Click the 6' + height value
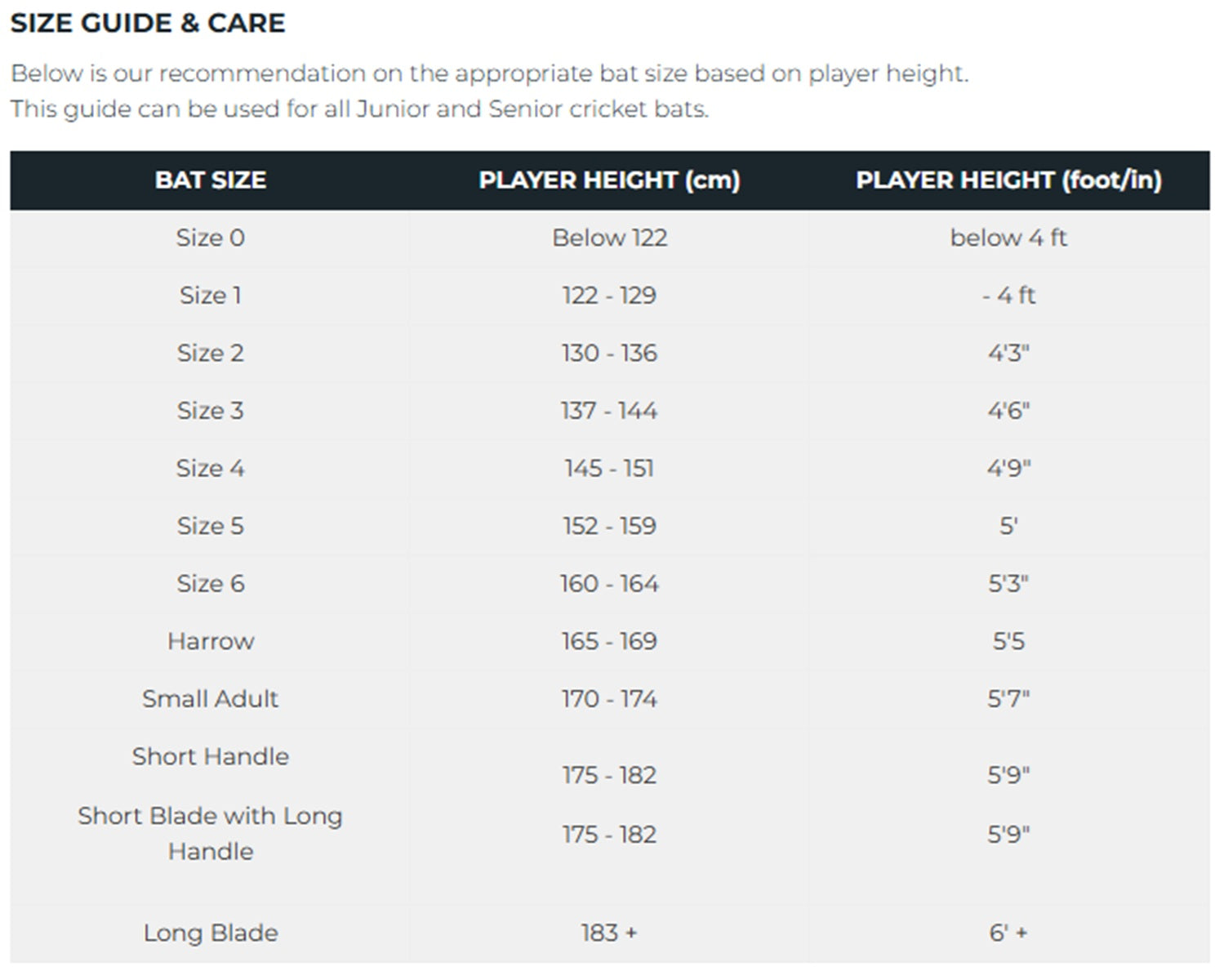Screen dimensions: 1215x980 (1008, 933)
